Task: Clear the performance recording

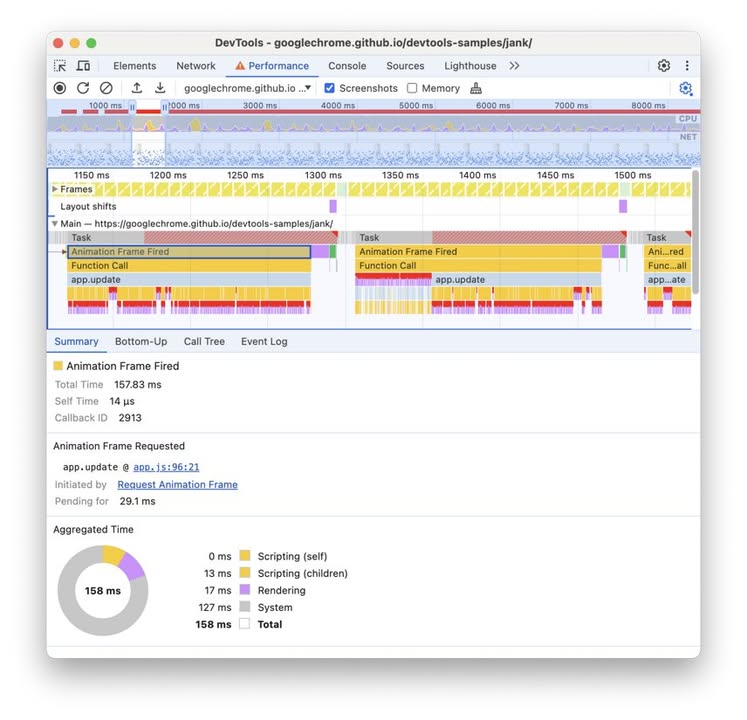Action: (x=106, y=88)
